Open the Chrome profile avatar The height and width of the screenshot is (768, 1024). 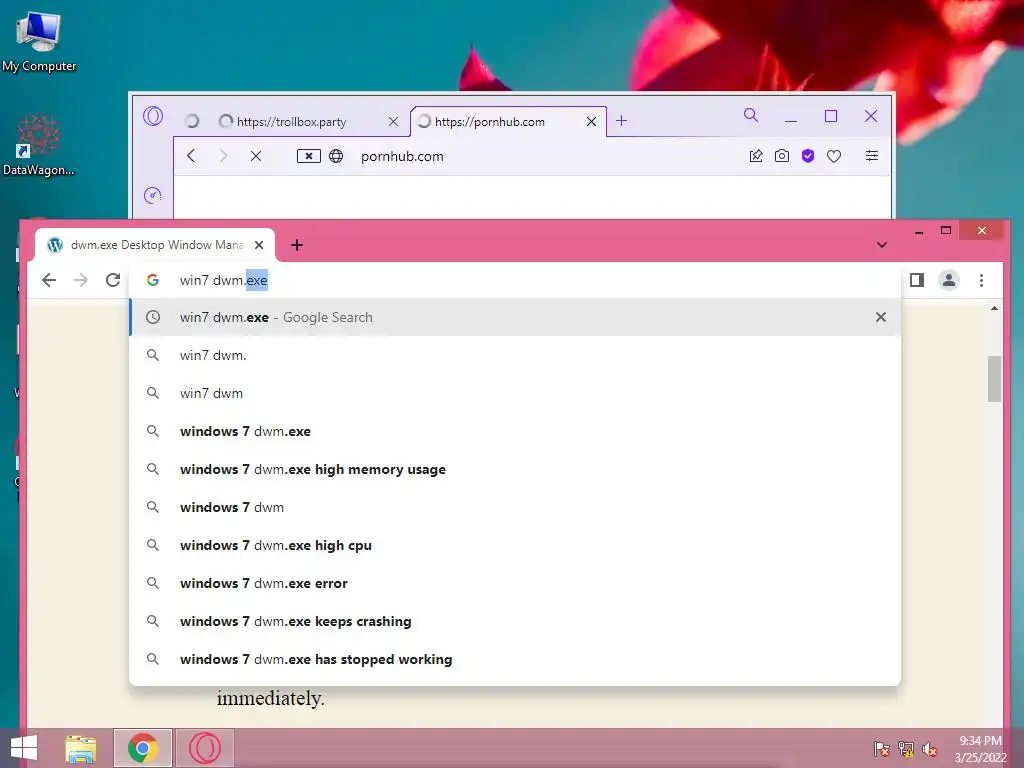(949, 280)
